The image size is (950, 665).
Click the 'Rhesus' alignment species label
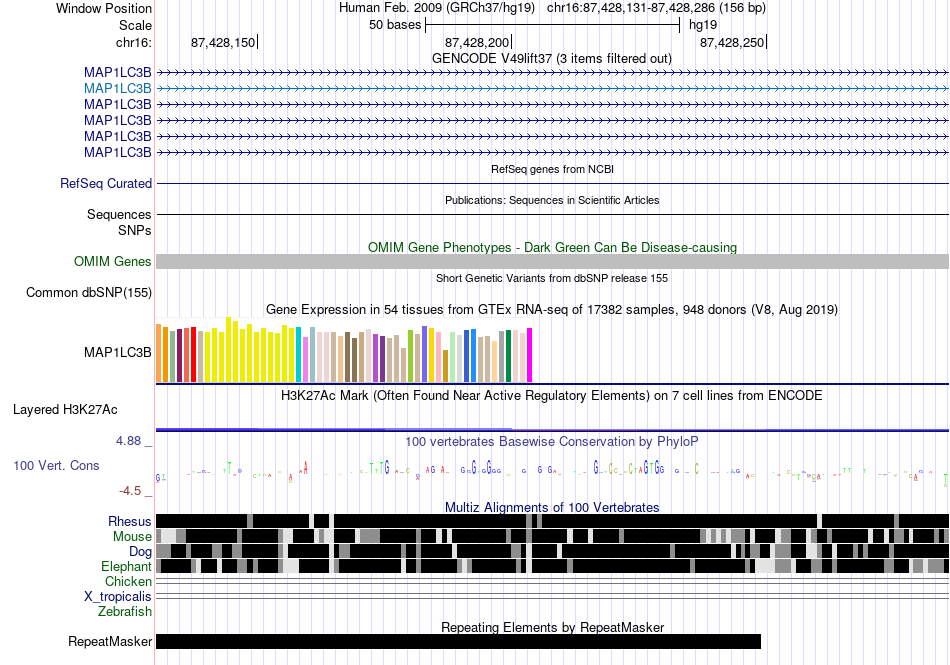(x=130, y=521)
